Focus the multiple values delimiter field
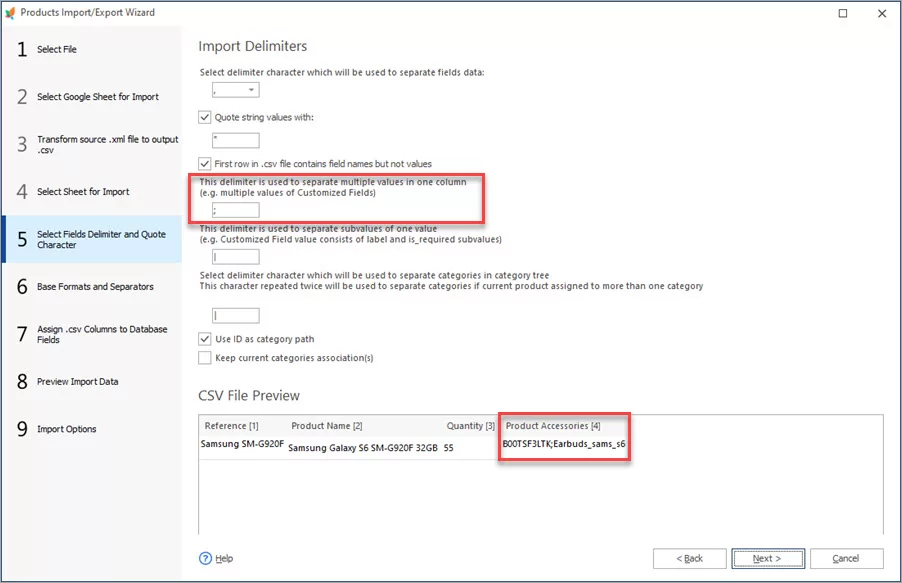902x583 pixels. tap(235, 210)
